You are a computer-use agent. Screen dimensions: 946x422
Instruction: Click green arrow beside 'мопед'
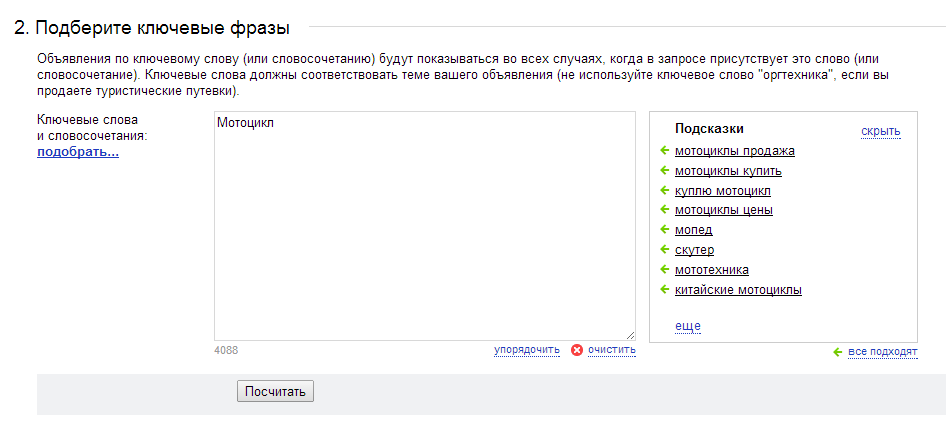pos(665,229)
